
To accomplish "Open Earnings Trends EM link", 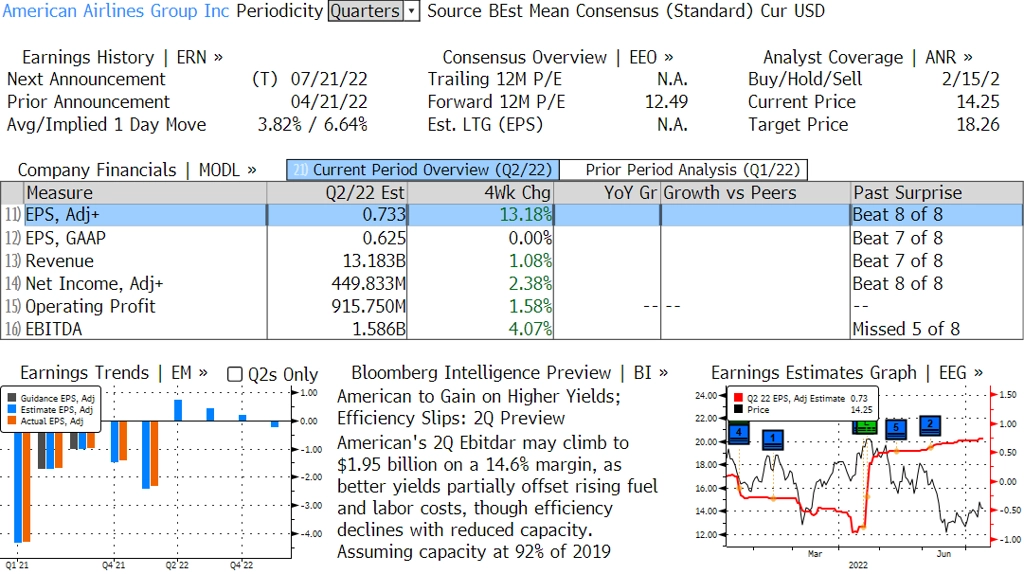I will point(114,373).
